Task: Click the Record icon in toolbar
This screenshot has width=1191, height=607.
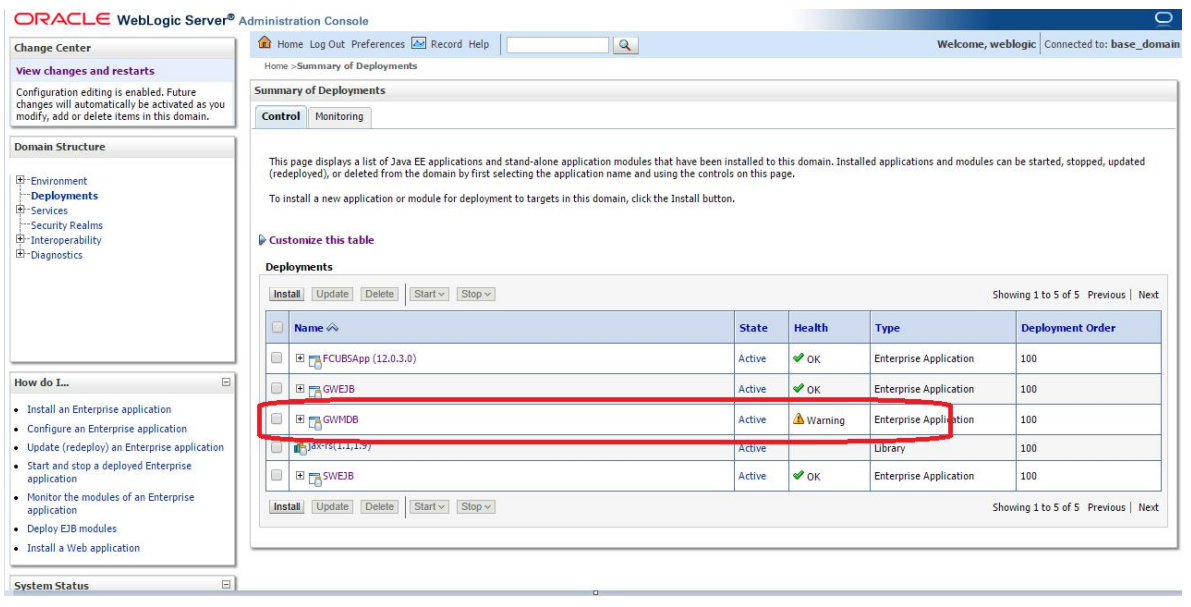Action: [419, 43]
